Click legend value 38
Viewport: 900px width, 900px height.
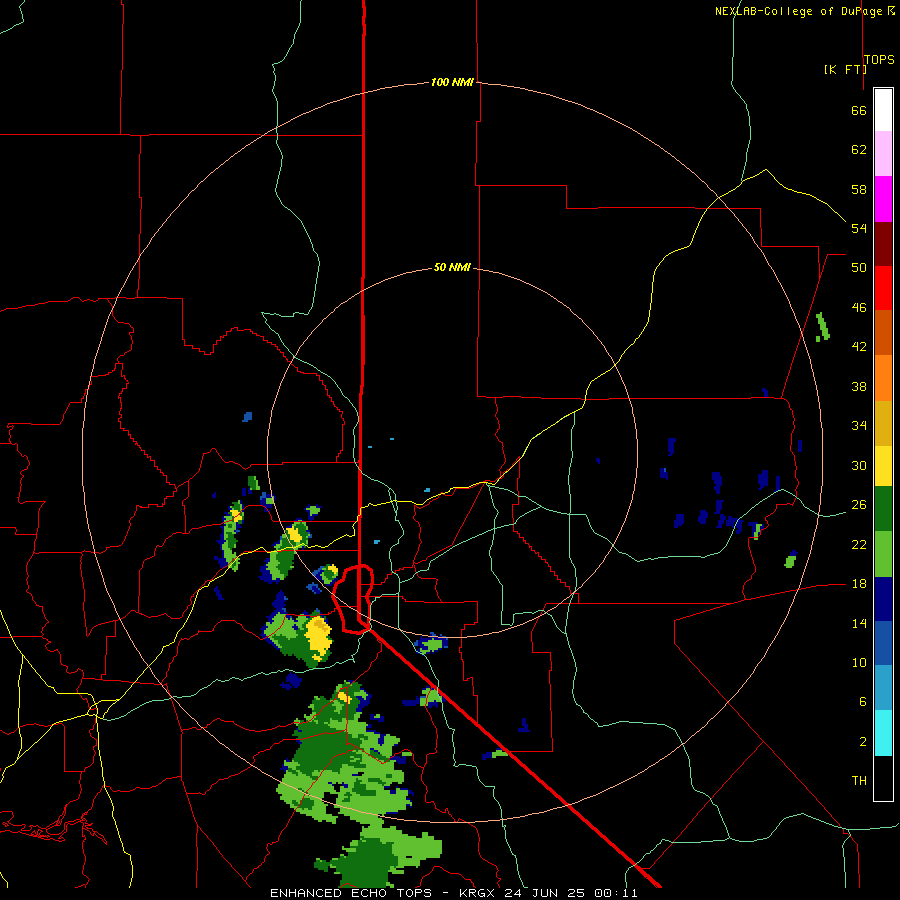click(x=859, y=387)
